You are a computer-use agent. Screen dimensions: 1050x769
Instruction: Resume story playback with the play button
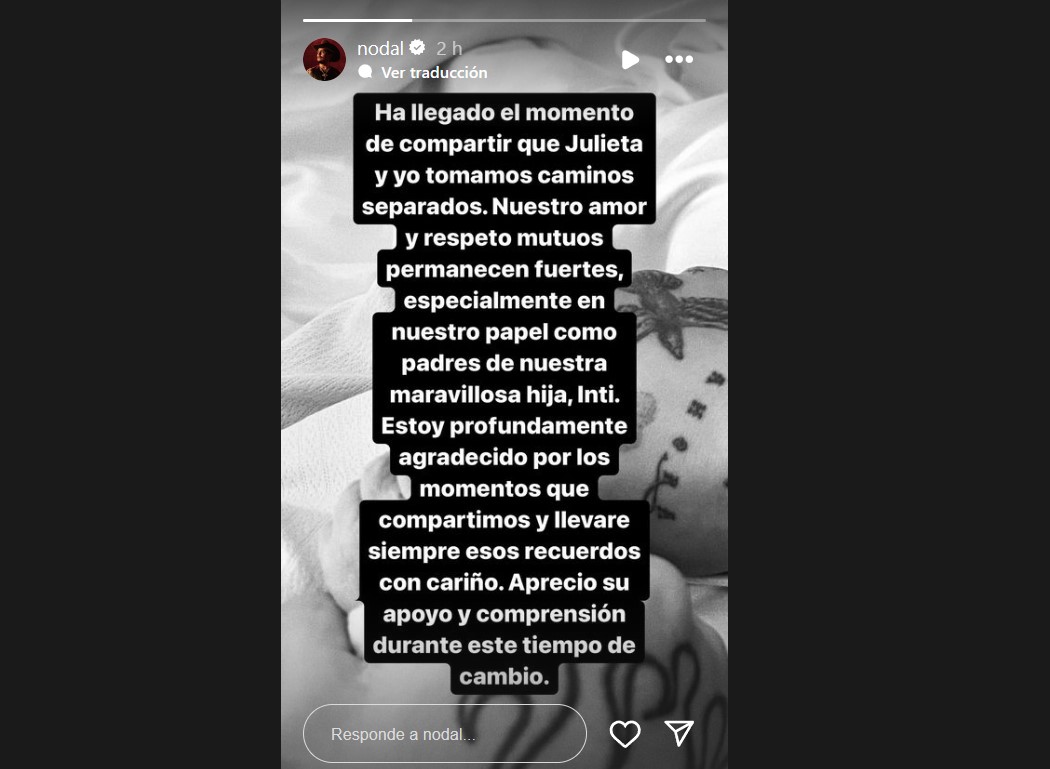pos(629,60)
